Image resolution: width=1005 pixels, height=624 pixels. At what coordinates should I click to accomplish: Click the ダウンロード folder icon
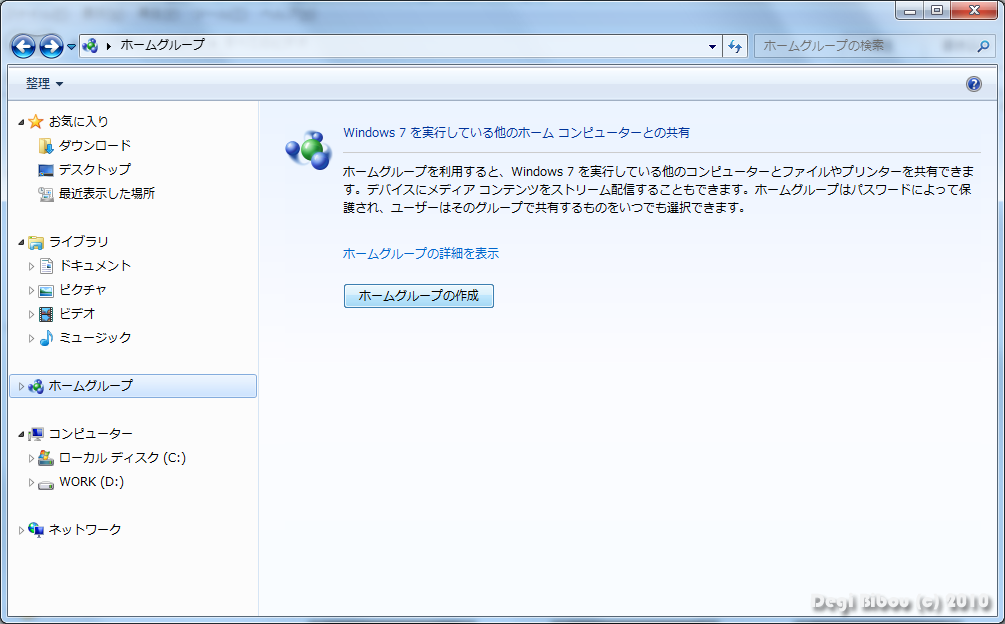coord(46,146)
